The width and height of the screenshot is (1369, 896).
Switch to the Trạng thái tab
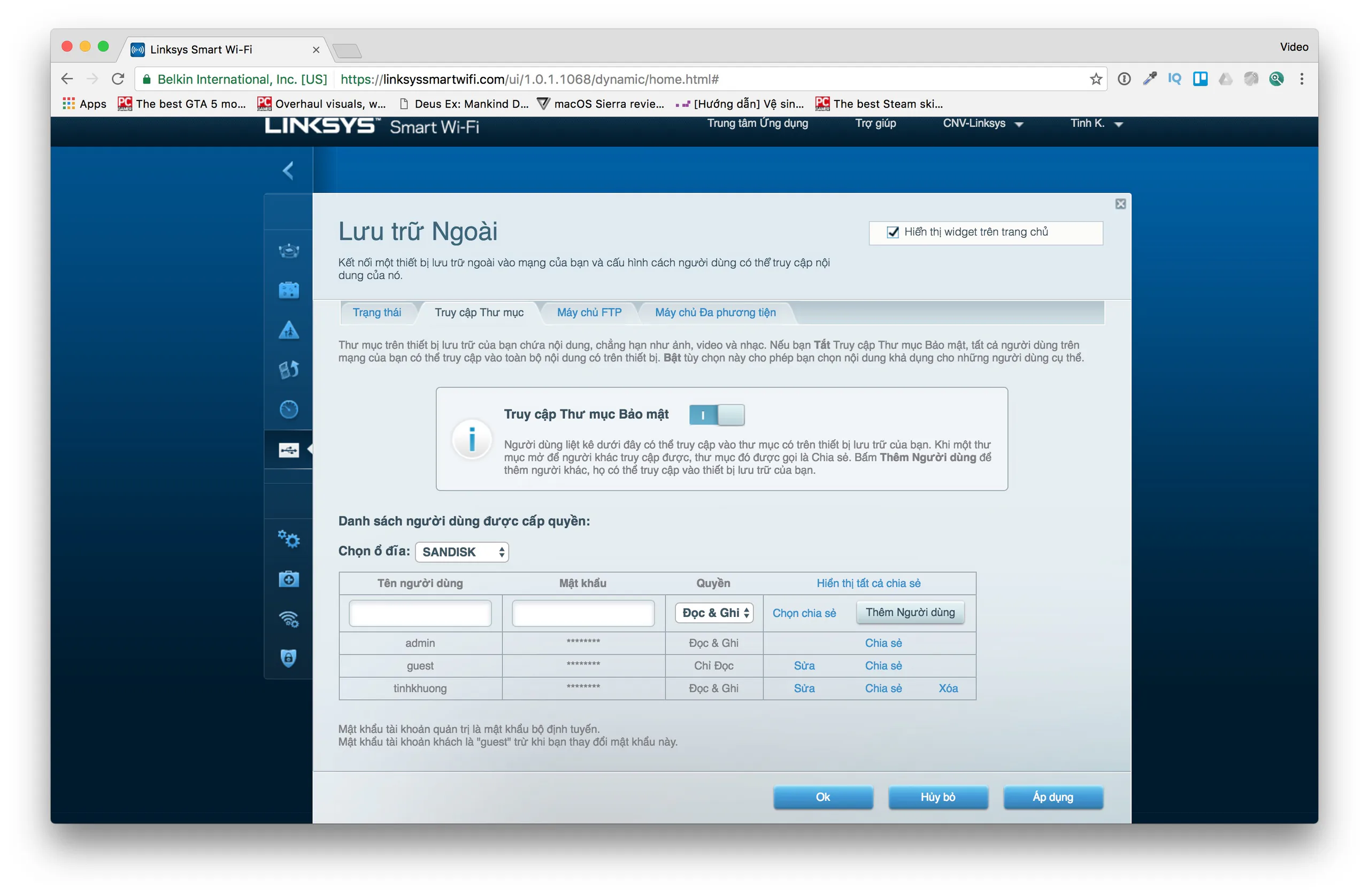click(377, 312)
